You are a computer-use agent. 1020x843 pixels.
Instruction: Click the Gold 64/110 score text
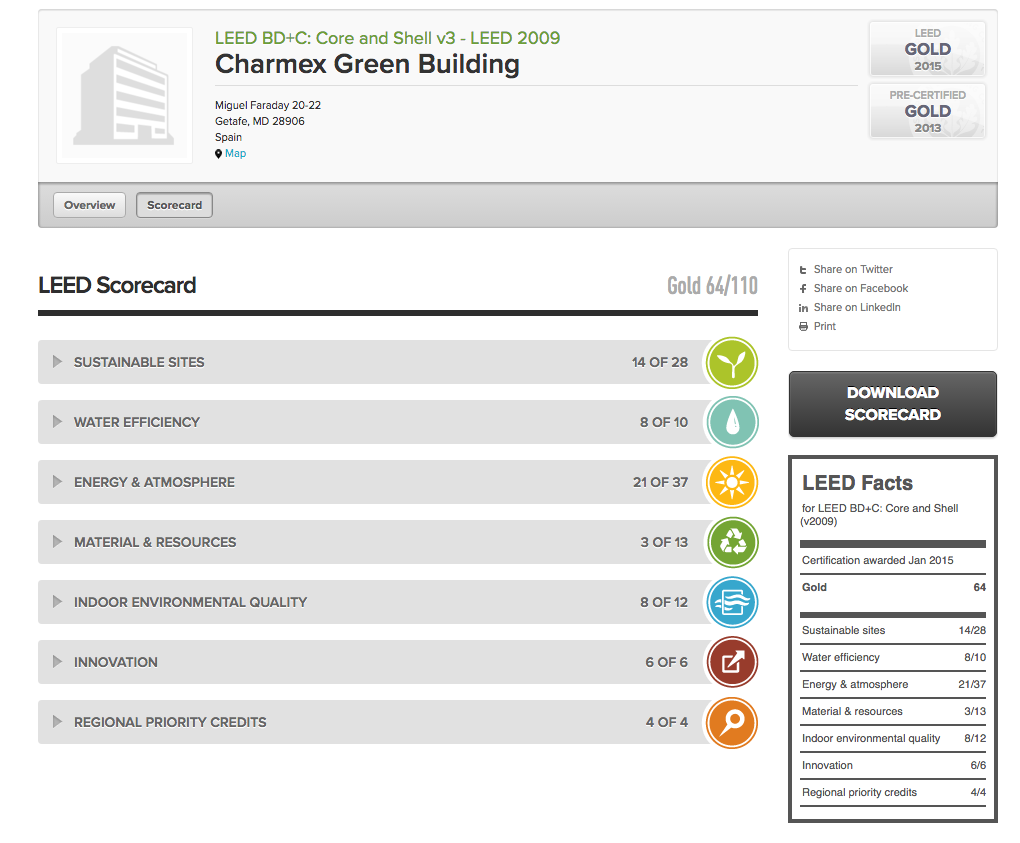tap(712, 286)
